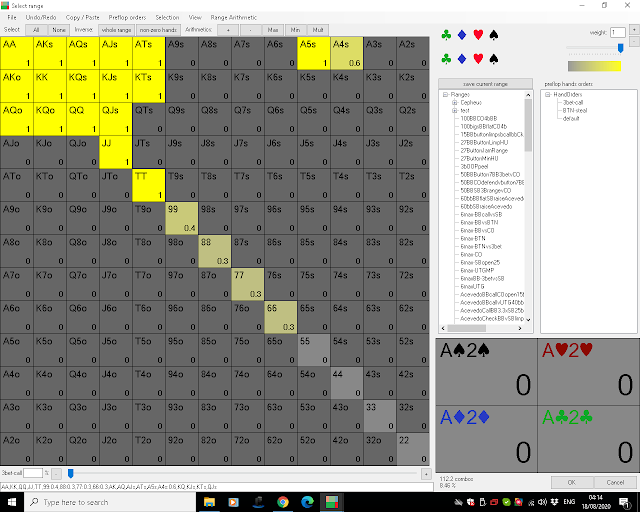This screenshot has height=512, width=640.
Task: Click the A♠2♠ spades combo cell
Action: (x=487, y=372)
